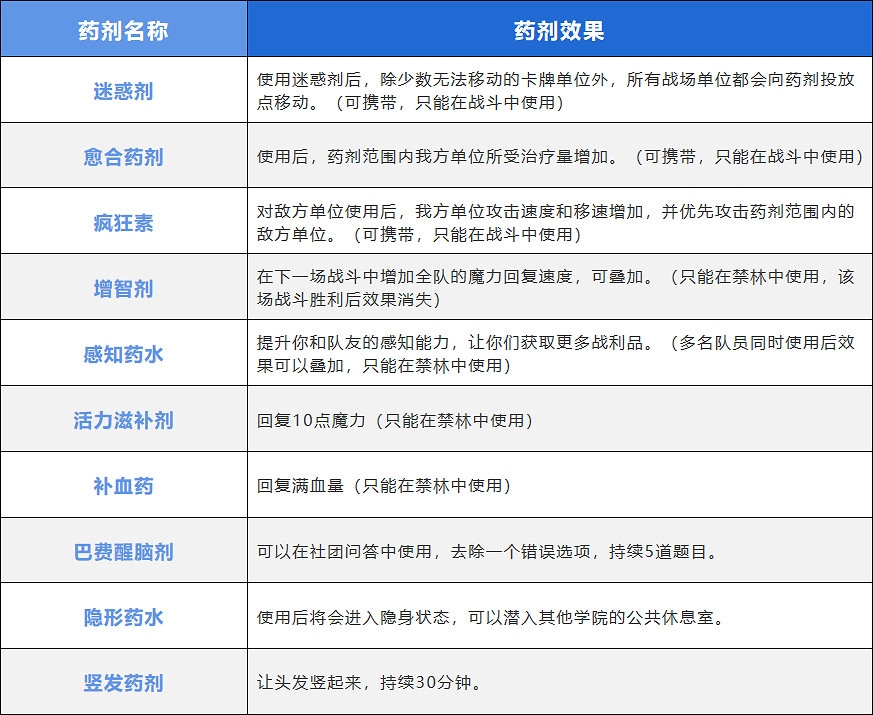The image size is (873, 715).
Task: Click the 疯狂素 table cell
Action: (124, 221)
